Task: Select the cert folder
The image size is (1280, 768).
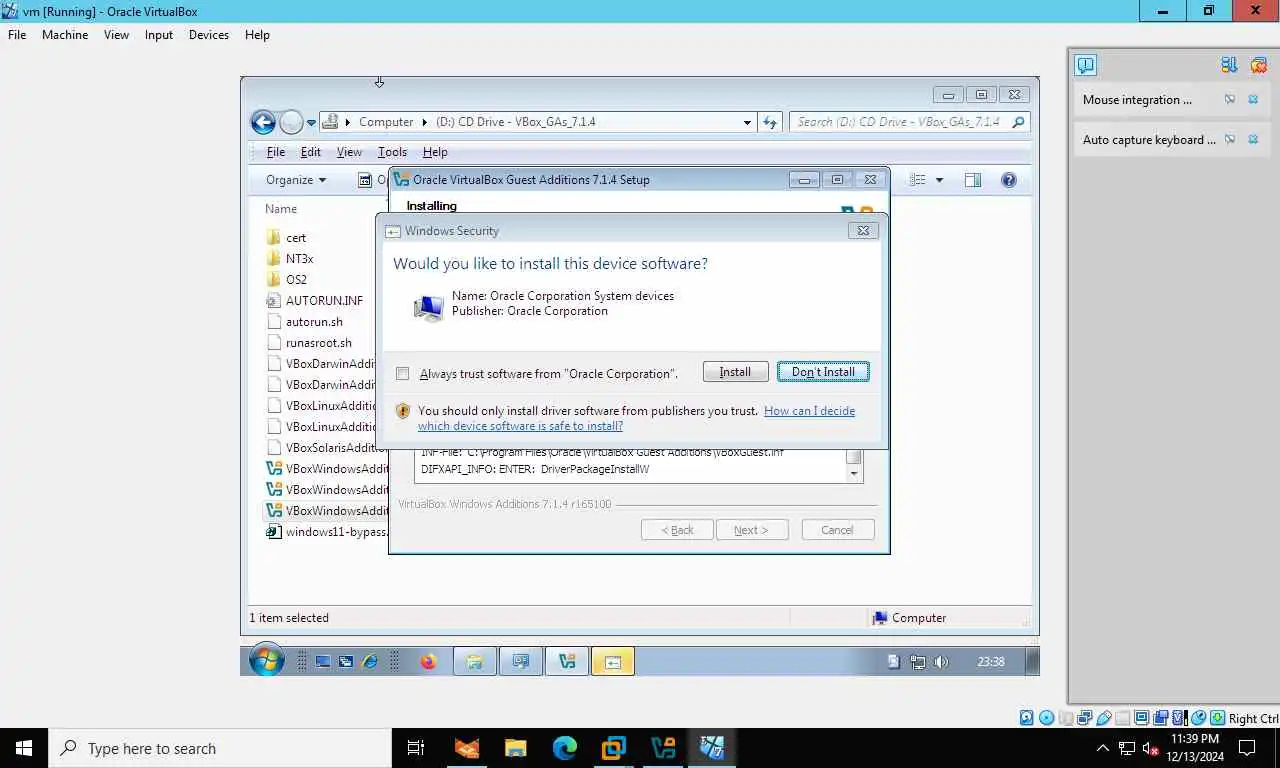Action: click(287, 238)
